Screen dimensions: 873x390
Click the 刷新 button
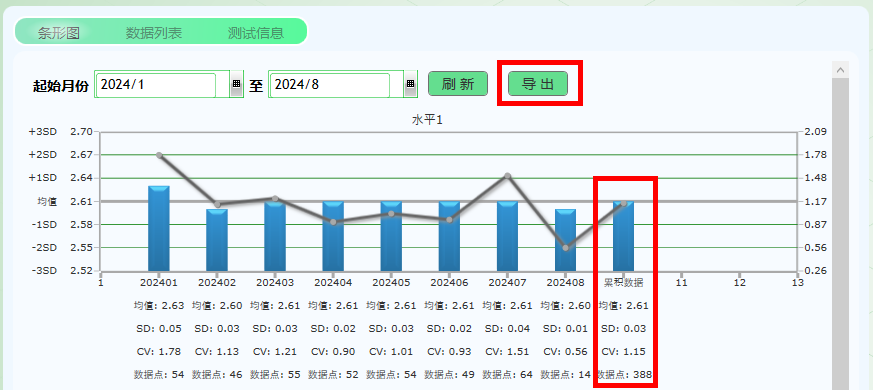tap(458, 84)
